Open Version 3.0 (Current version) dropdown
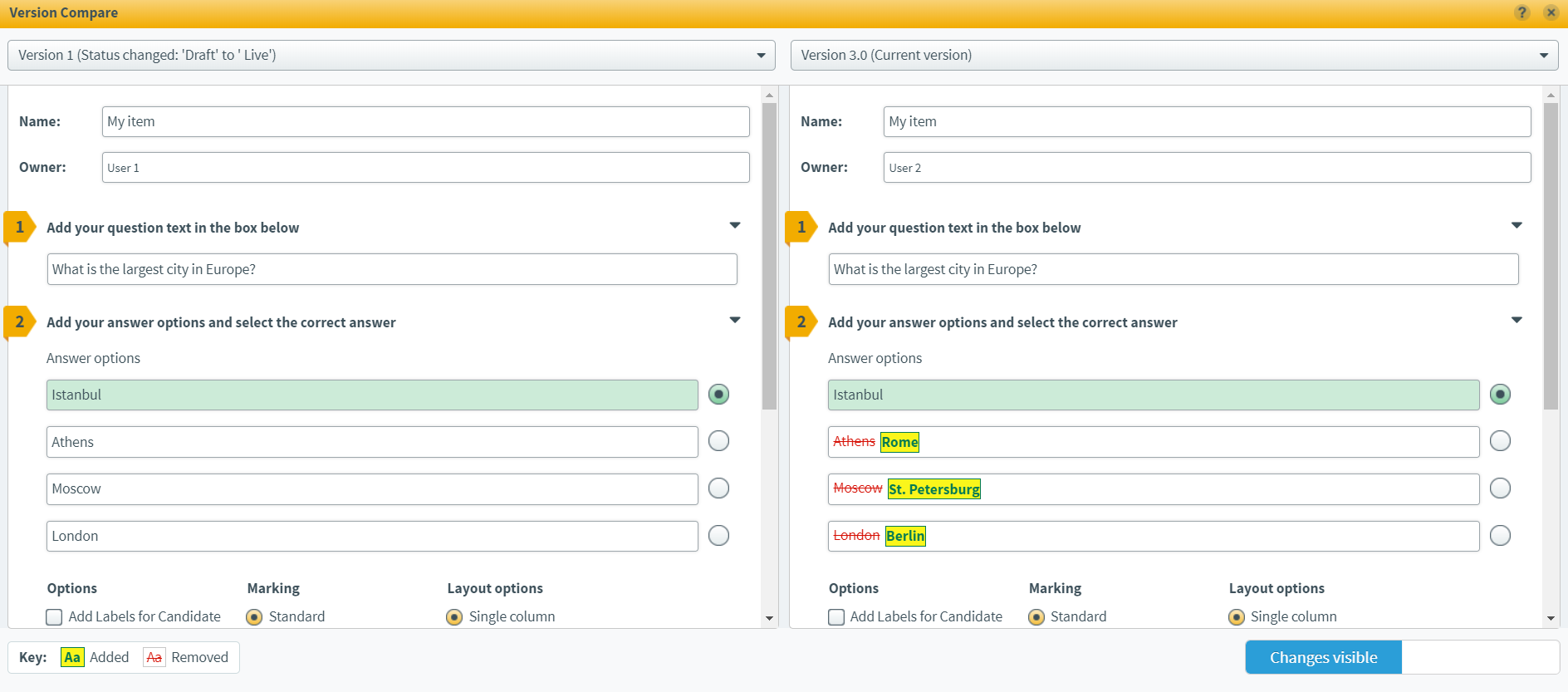1568x692 pixels. [1174, 55]
